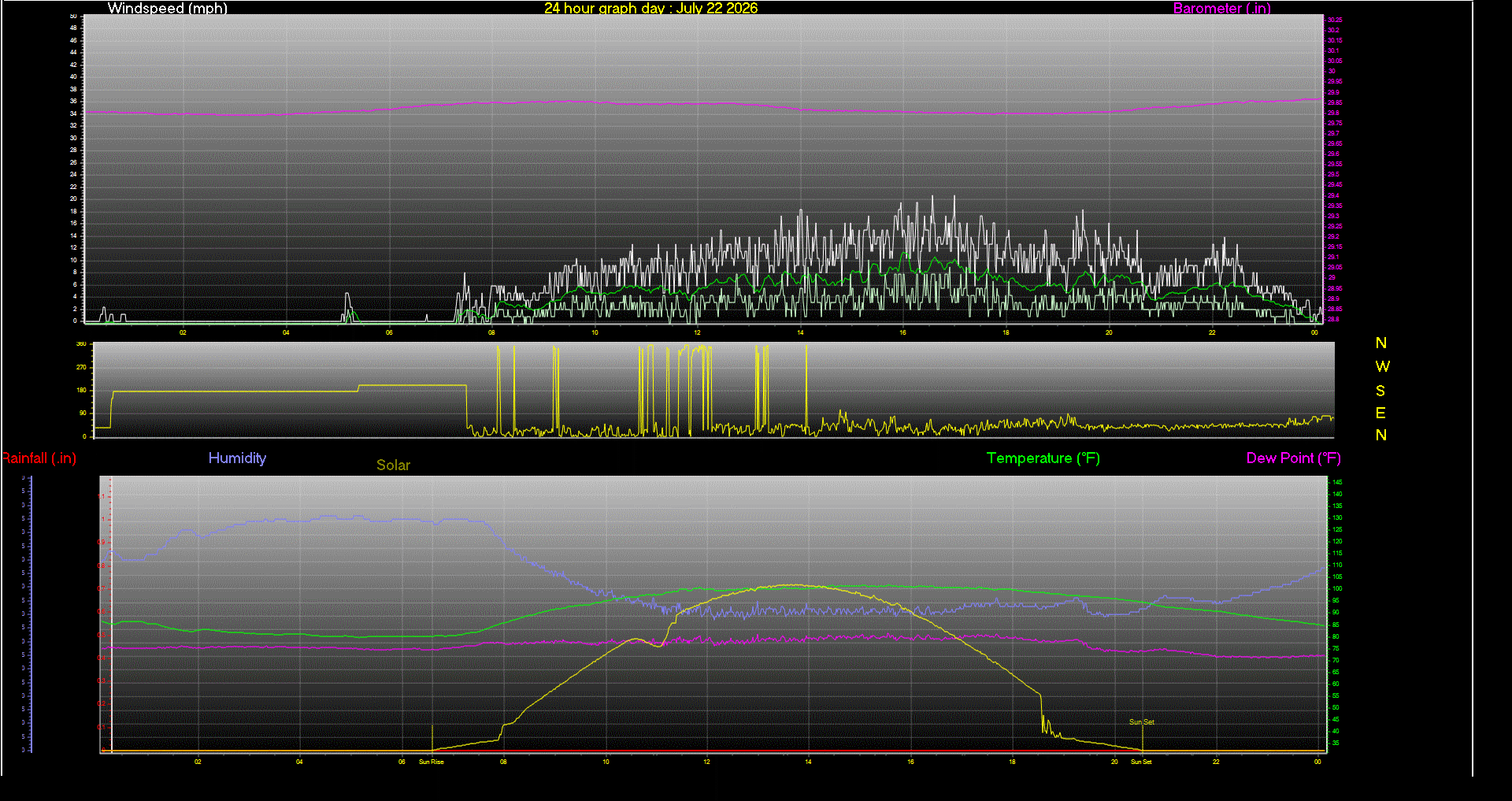Click hour 16 under the temperature graph
1512x801 pixels.
[910, 762]
